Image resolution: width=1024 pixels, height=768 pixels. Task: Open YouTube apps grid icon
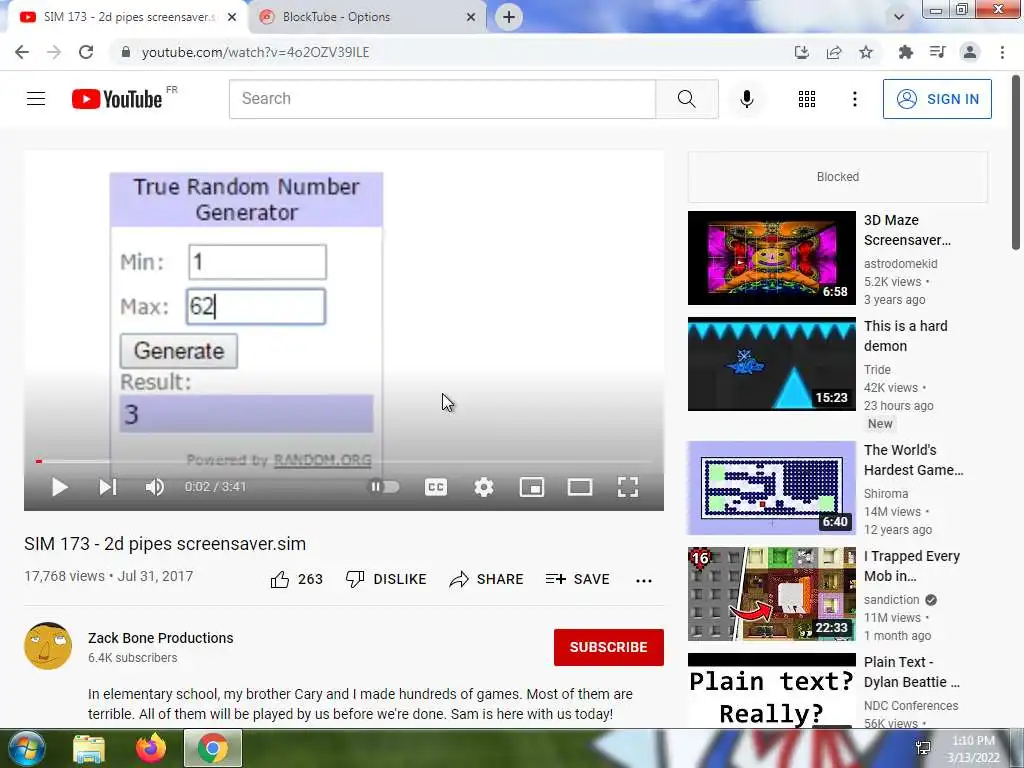click(x=807, y=99)
